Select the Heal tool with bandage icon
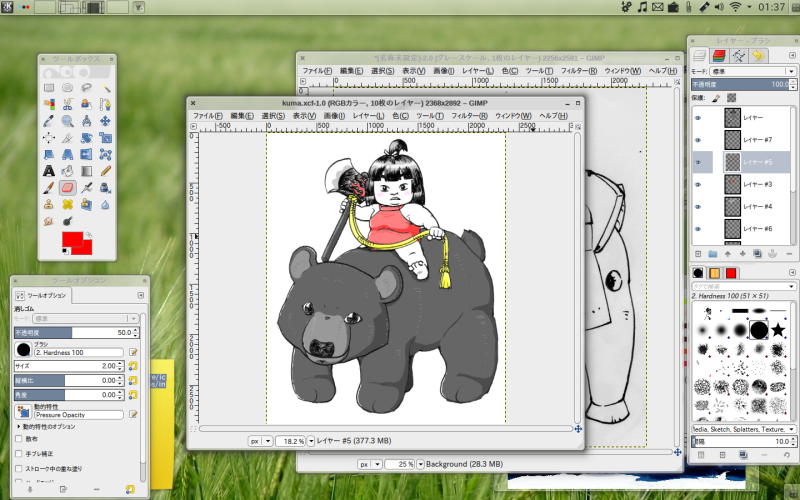 click(x=67, y=205)
